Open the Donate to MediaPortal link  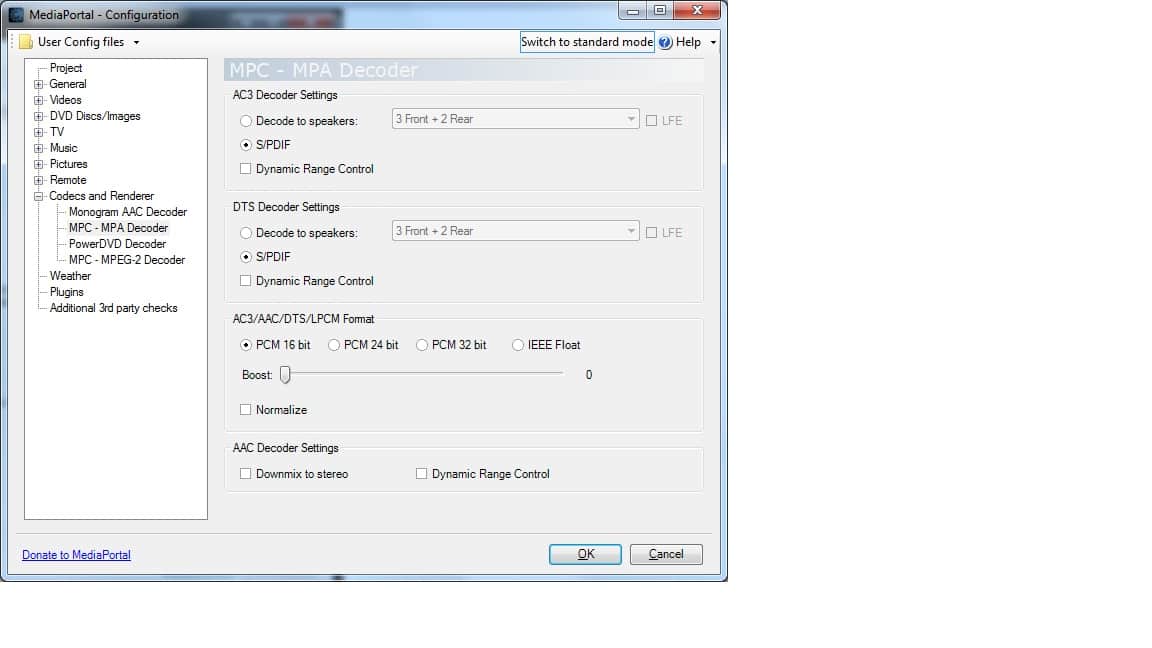pos(76,555)
